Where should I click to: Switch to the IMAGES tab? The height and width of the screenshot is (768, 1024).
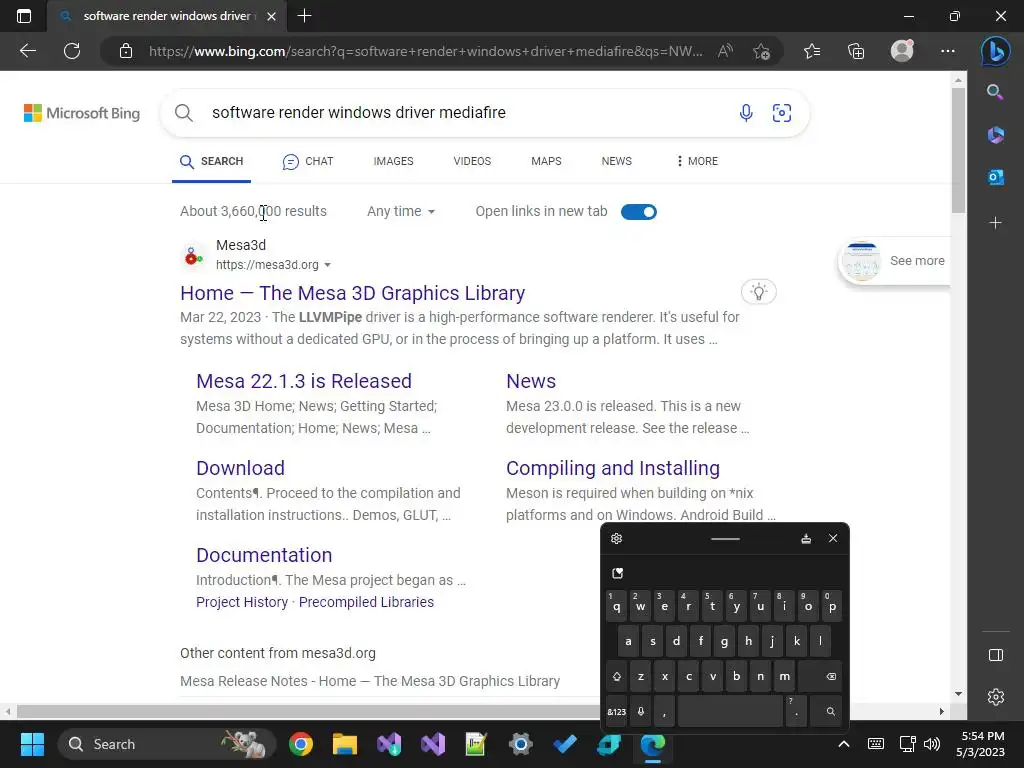(x=393, y=161)
